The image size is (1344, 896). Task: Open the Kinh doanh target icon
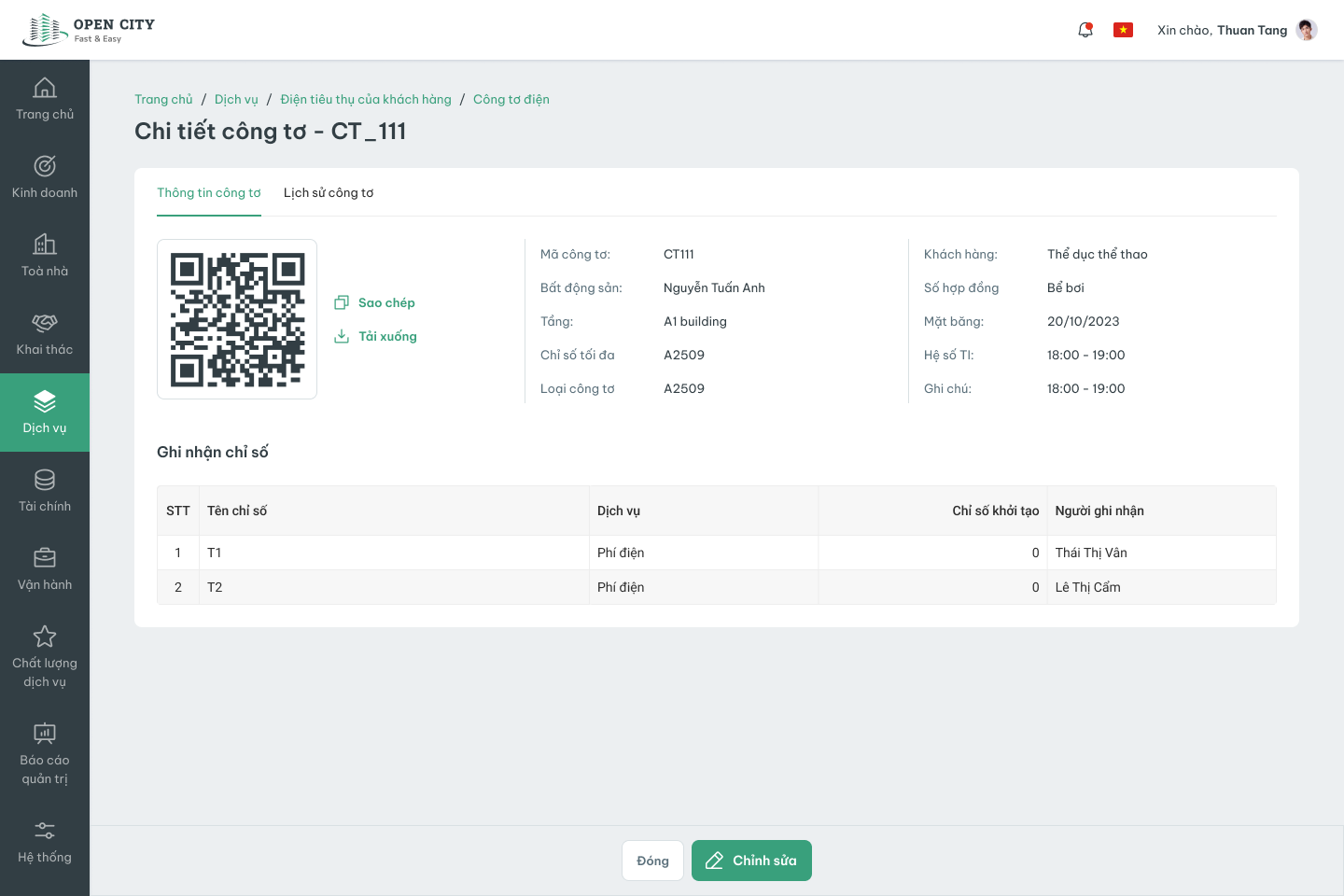pos(45,166)
